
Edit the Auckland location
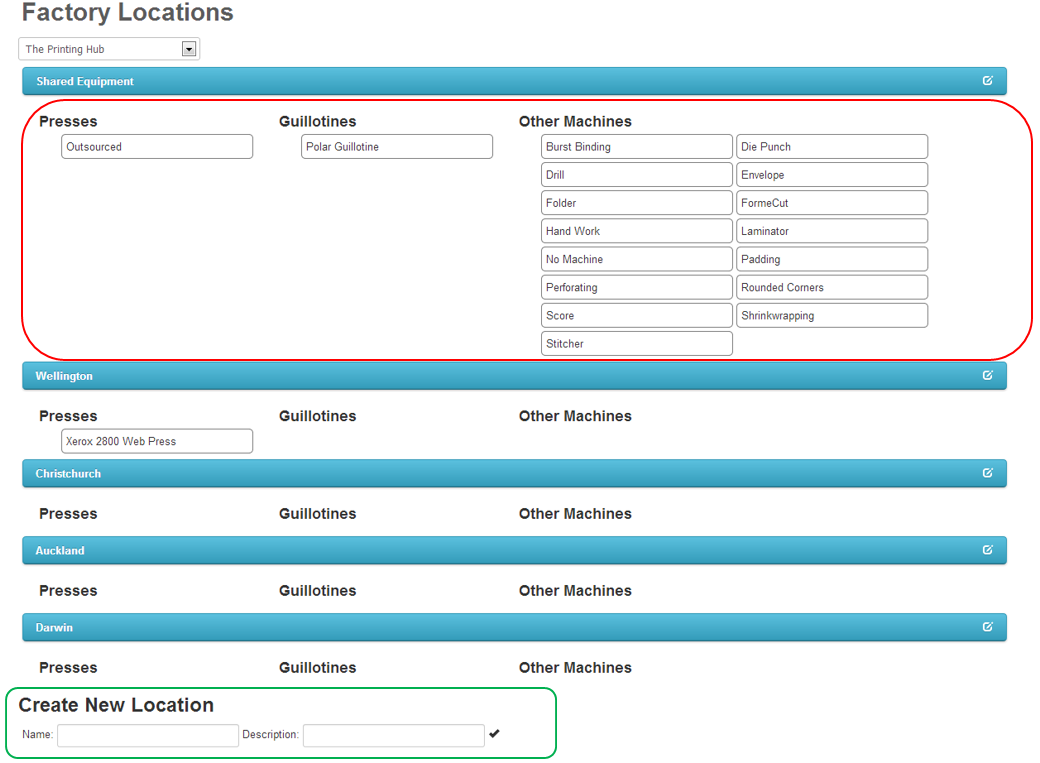click(x=987, y=550)
